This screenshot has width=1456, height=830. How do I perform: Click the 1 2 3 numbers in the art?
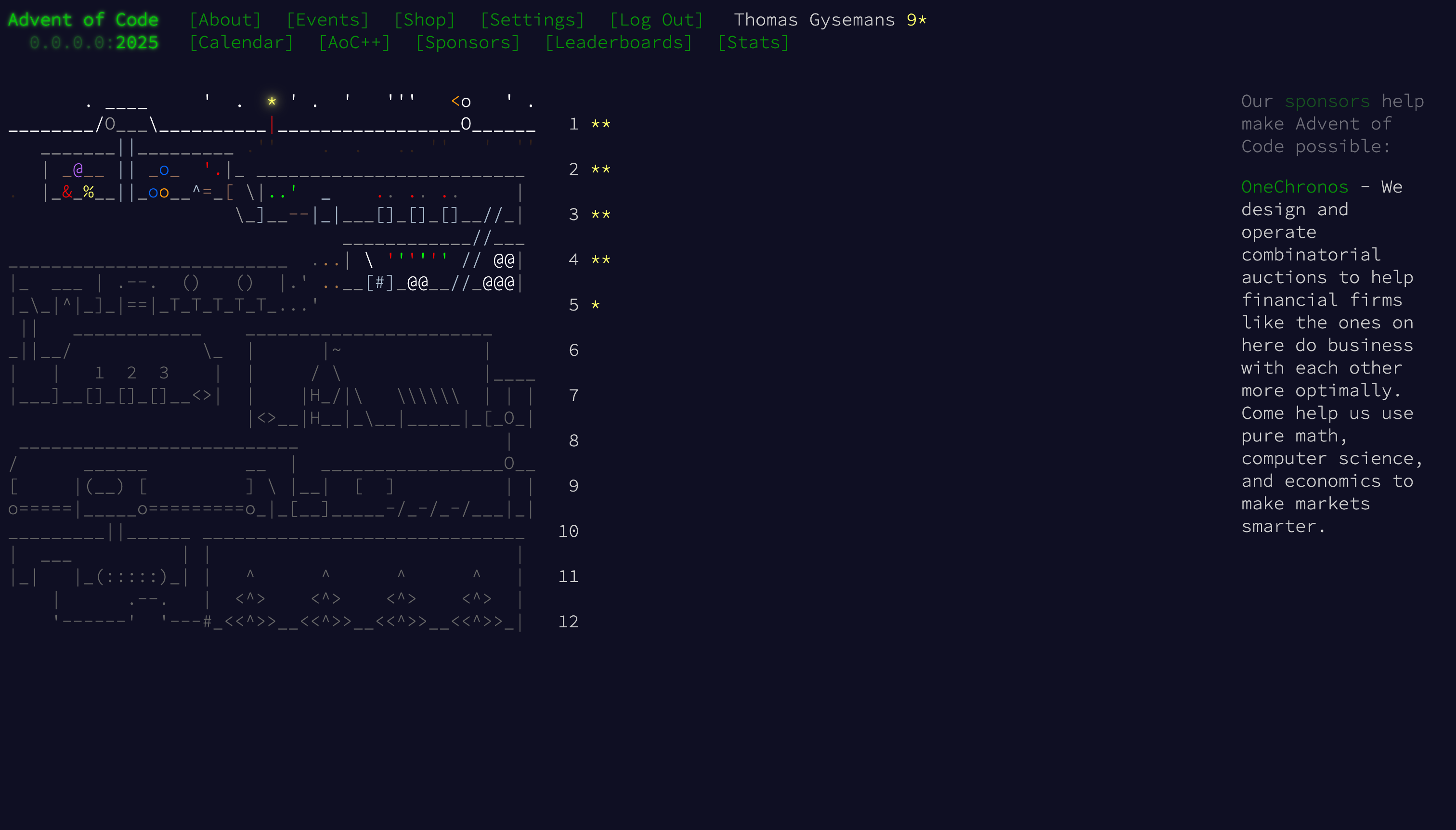click(132, 373)
